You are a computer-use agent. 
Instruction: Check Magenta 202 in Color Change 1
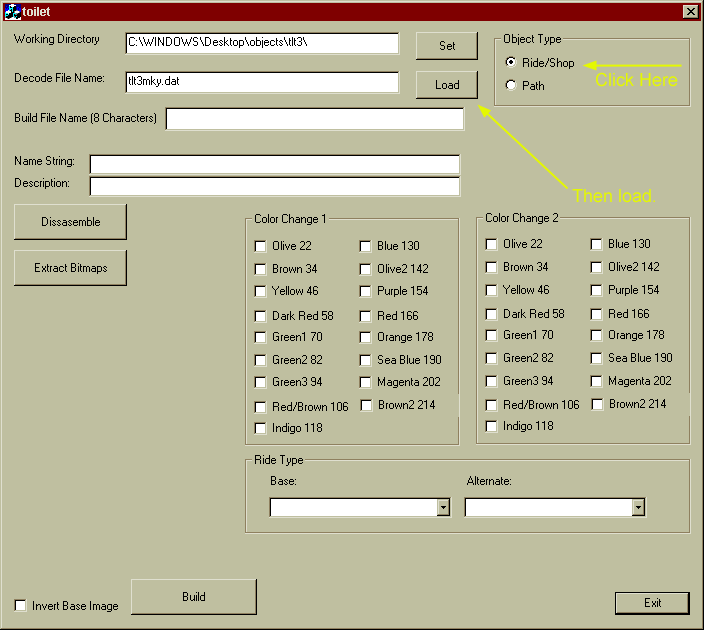pyautogui.click(x=365, y=382)
